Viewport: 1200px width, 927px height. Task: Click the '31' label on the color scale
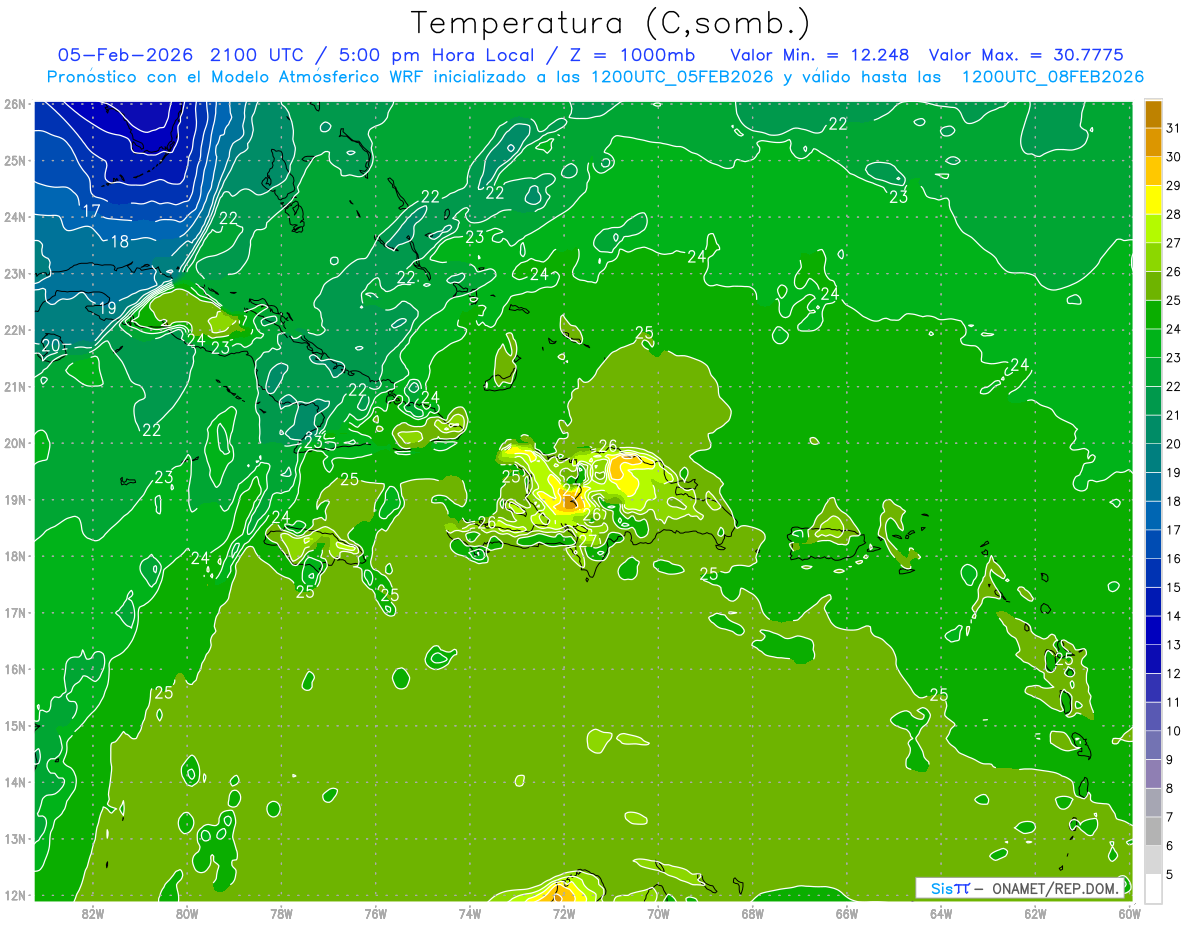pyautogui.click(x=1173, y=128)
